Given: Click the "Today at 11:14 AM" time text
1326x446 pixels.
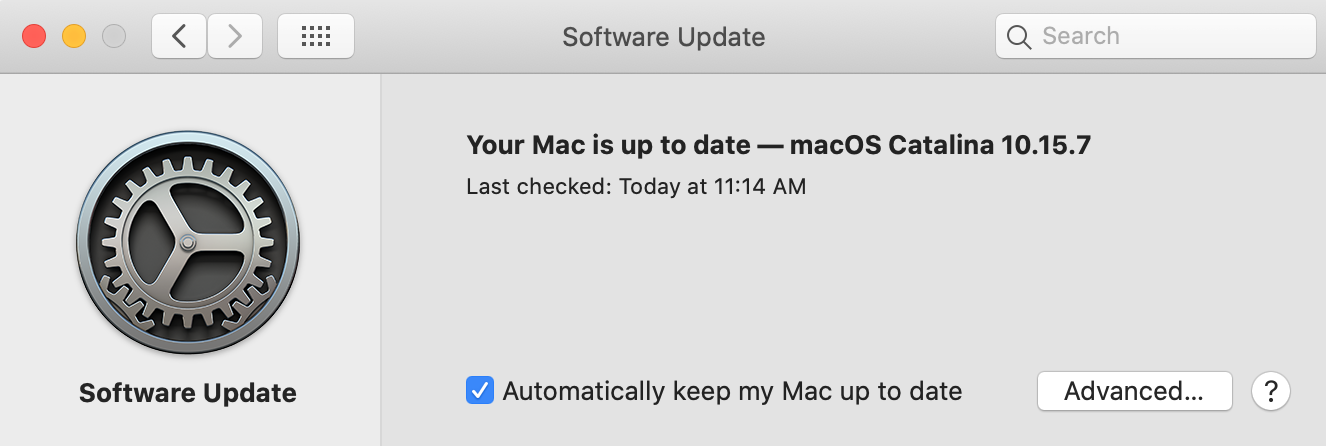Looking at the screenshot, I should click(x=713, y=186).
